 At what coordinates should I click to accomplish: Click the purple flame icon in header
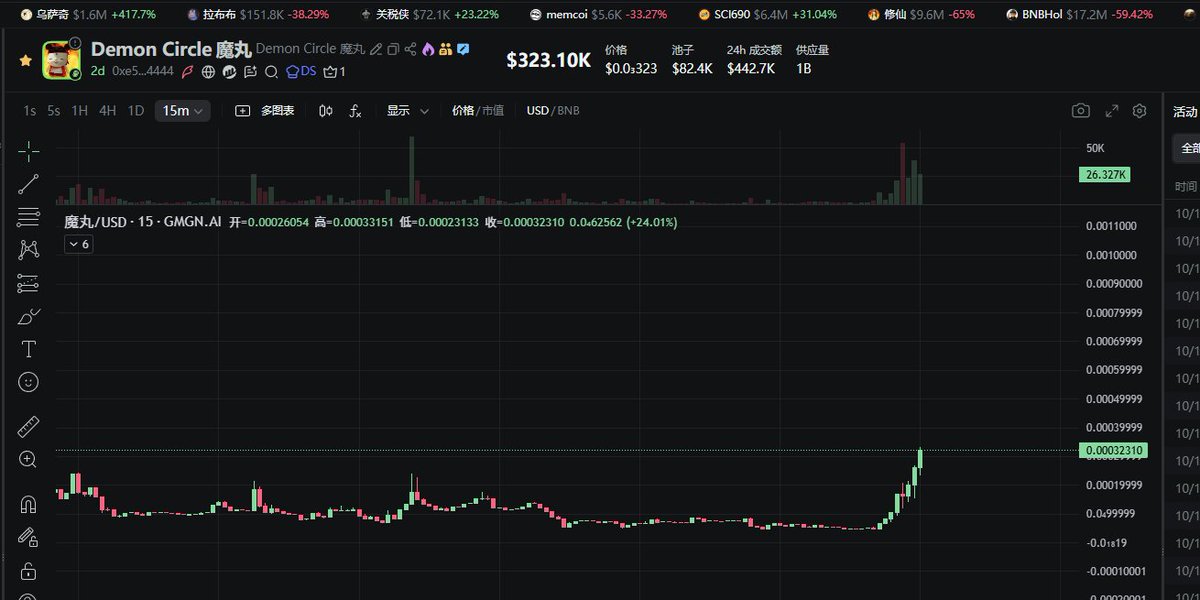tap(428, 49)
